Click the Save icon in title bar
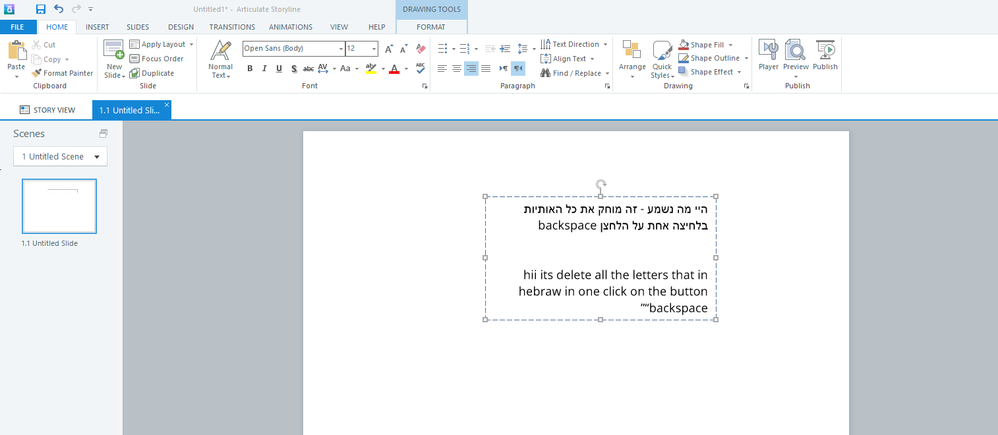 point(40,9)
